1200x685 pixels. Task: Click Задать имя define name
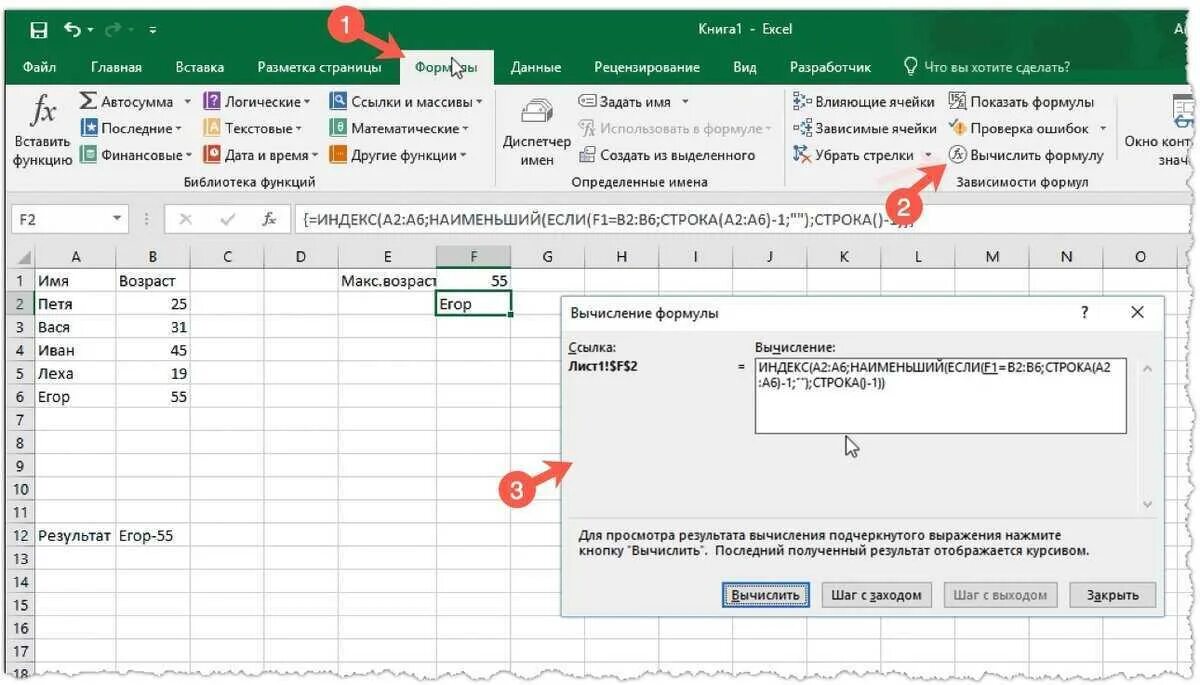tap(624, 102)
